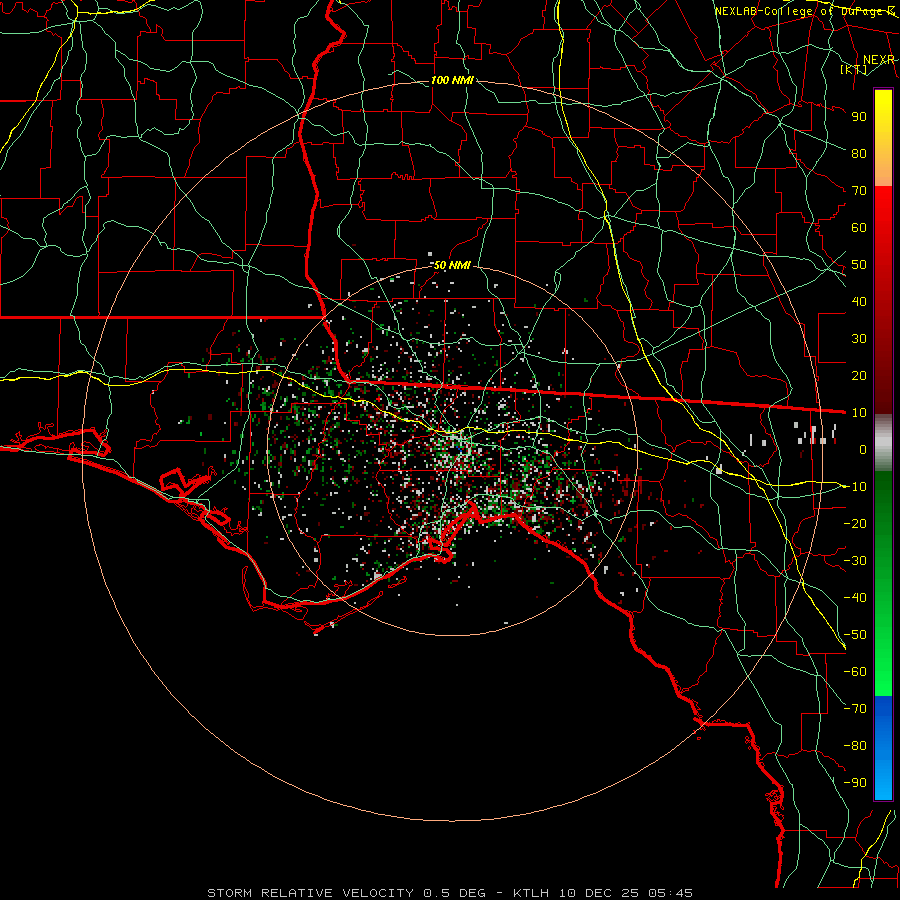Viewport: 900px width, 900px height.
Task: Click the 80 value on the velocity scale
Action: point(859,153)
